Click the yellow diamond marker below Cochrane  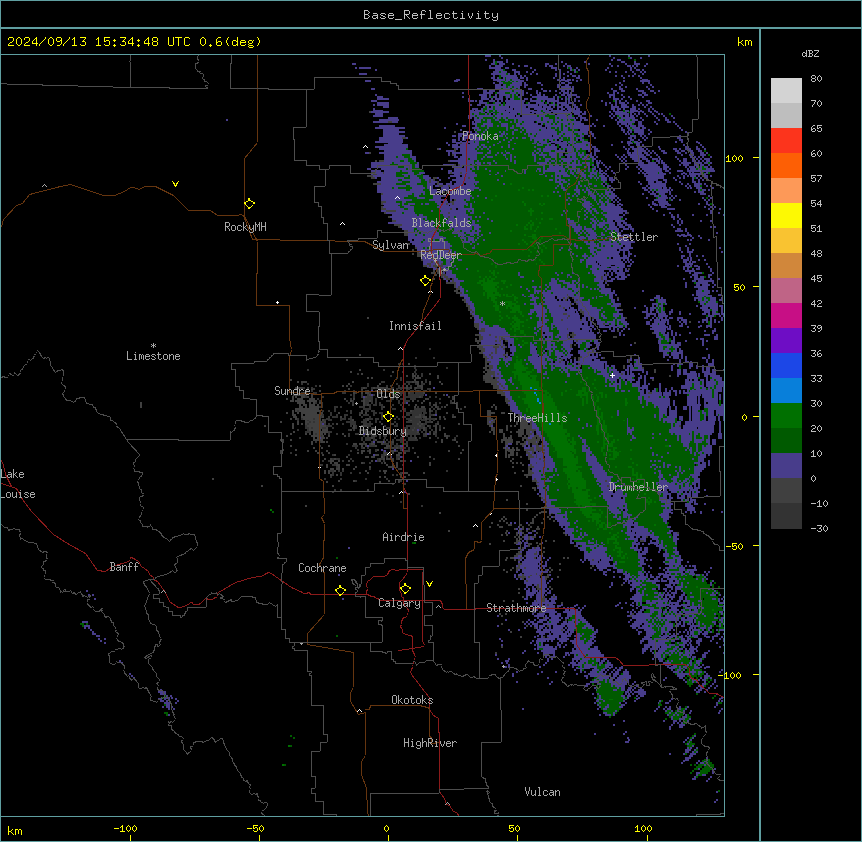point(341,590)
